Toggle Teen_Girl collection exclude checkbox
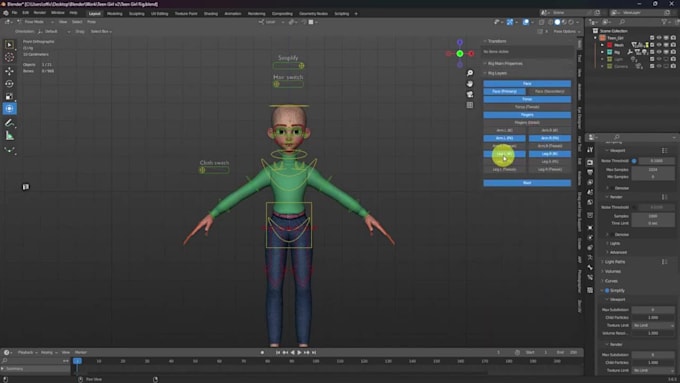The width and height of the screenshot is (680, 383). point(652,38)
